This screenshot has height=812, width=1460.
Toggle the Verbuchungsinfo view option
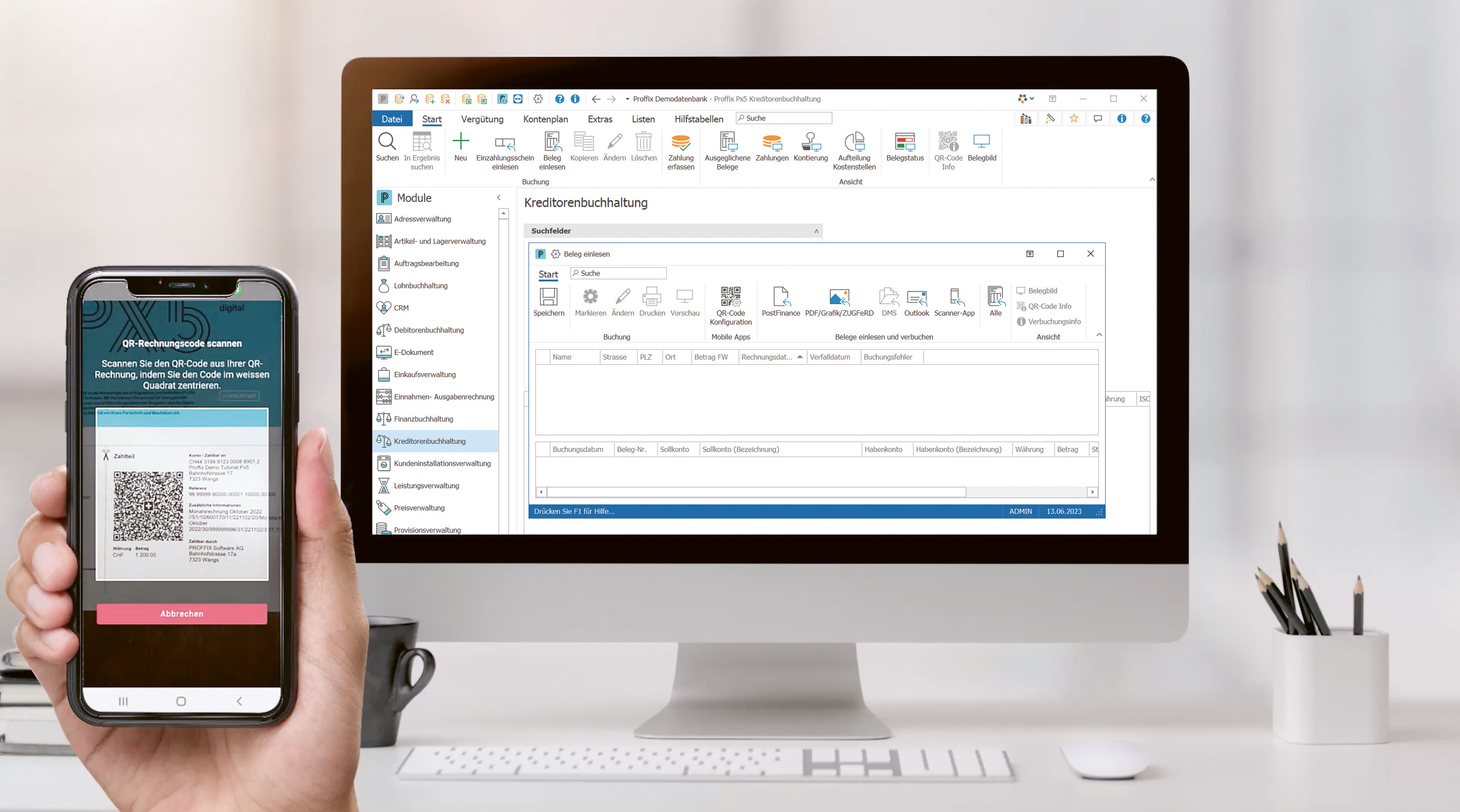tap(1053, 321)
